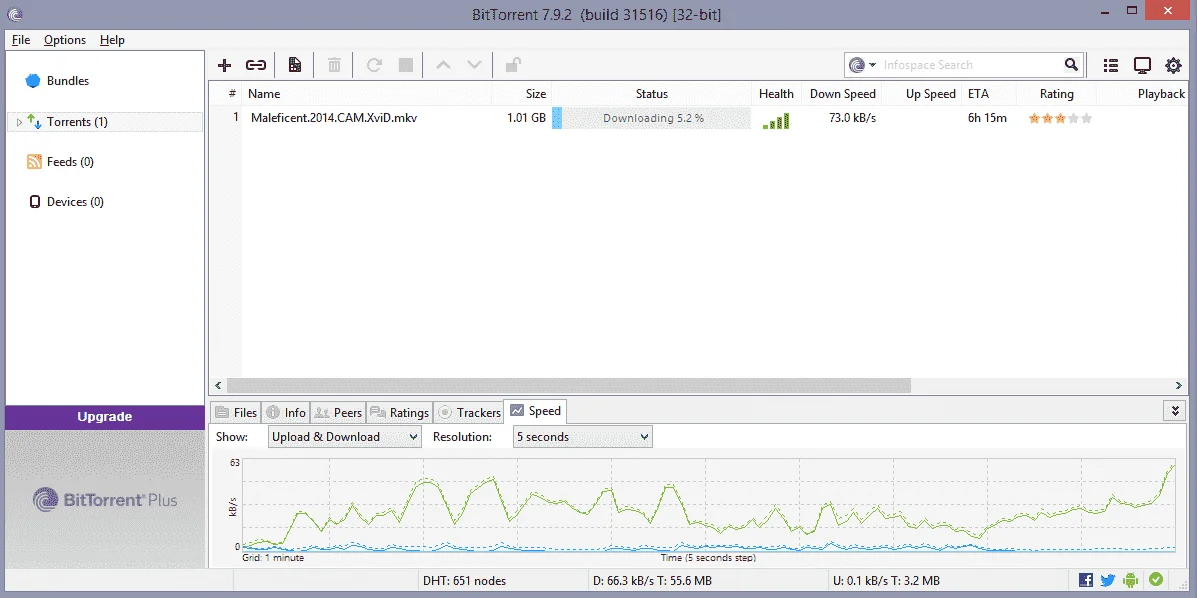Expand the Torrents tree arrow
The height and width of the screenshot is (598, 1197).
(19, 121)
